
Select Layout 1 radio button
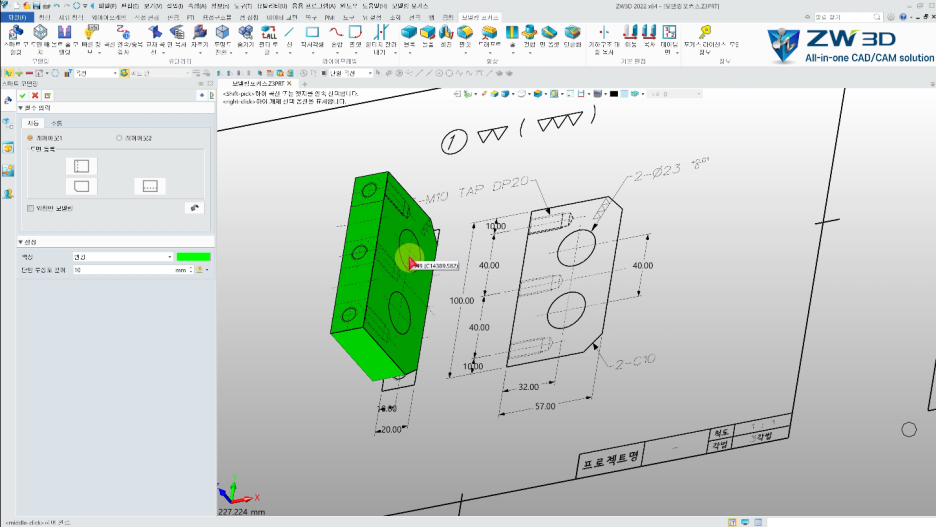30,138
